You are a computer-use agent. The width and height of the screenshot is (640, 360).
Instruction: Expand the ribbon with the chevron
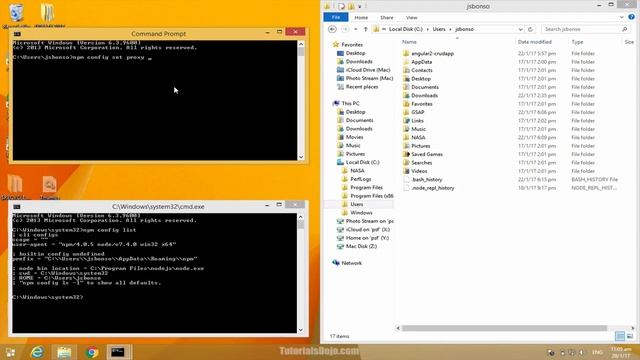pyautogui.click(x=621, y=17)
